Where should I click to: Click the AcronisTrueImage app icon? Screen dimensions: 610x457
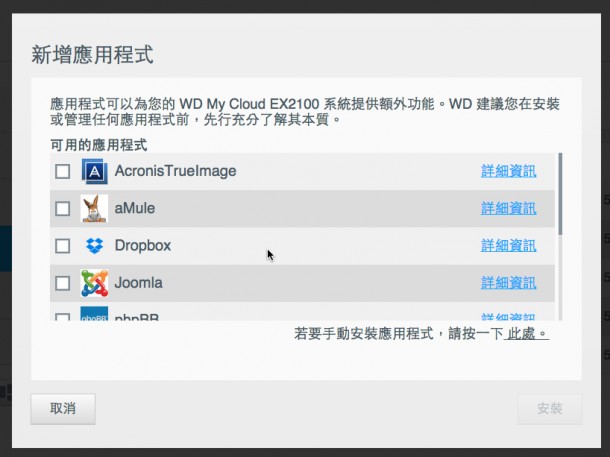click(x=94, y=171)
